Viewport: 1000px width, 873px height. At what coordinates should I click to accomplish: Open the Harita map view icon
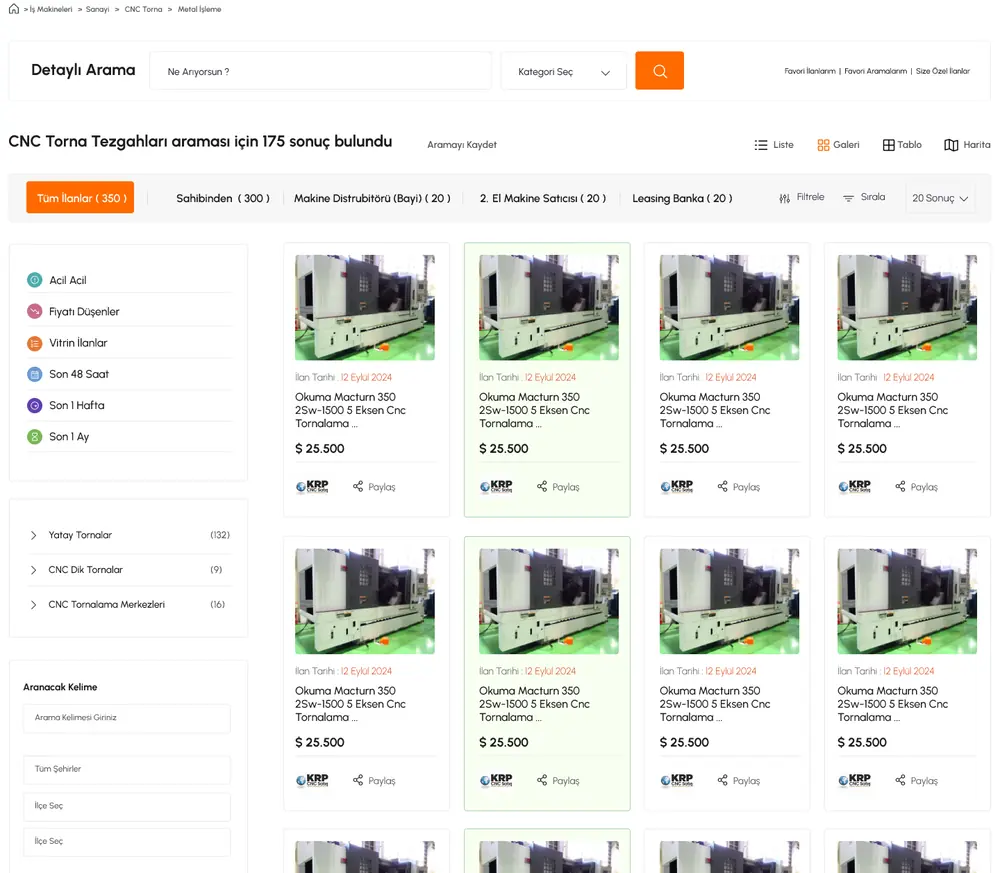[951, 145]
